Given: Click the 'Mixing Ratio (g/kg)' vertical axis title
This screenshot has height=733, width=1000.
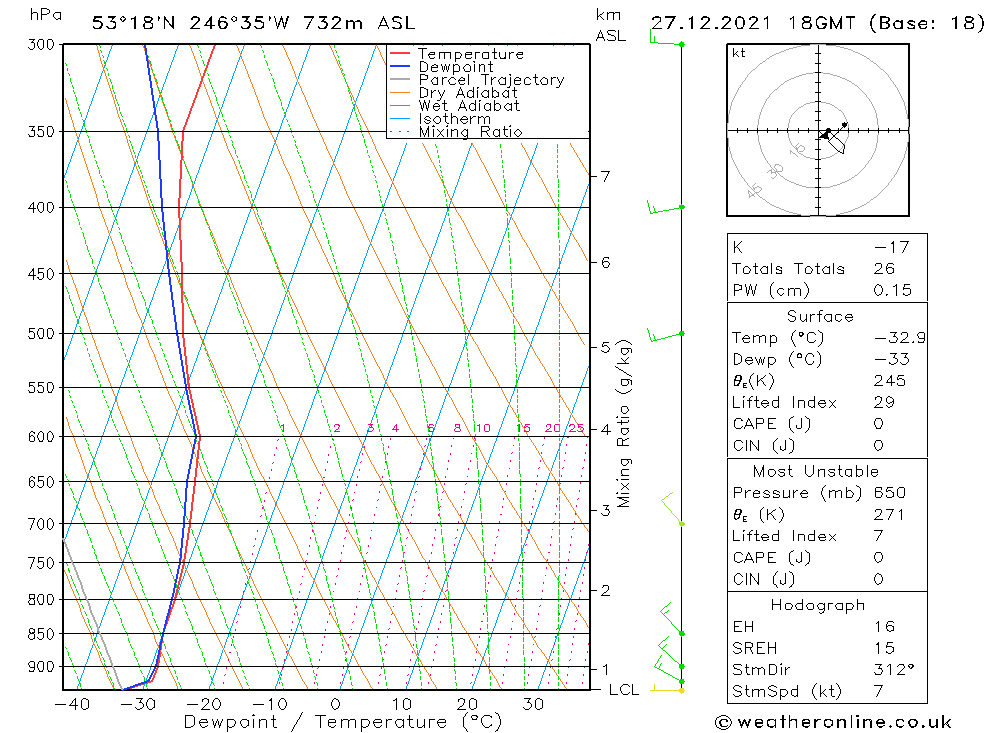Looking at the screenshot, I should (624, 424).
